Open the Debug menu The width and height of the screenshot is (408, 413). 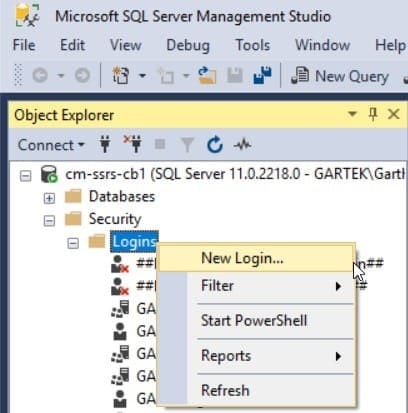click(188, 45)
